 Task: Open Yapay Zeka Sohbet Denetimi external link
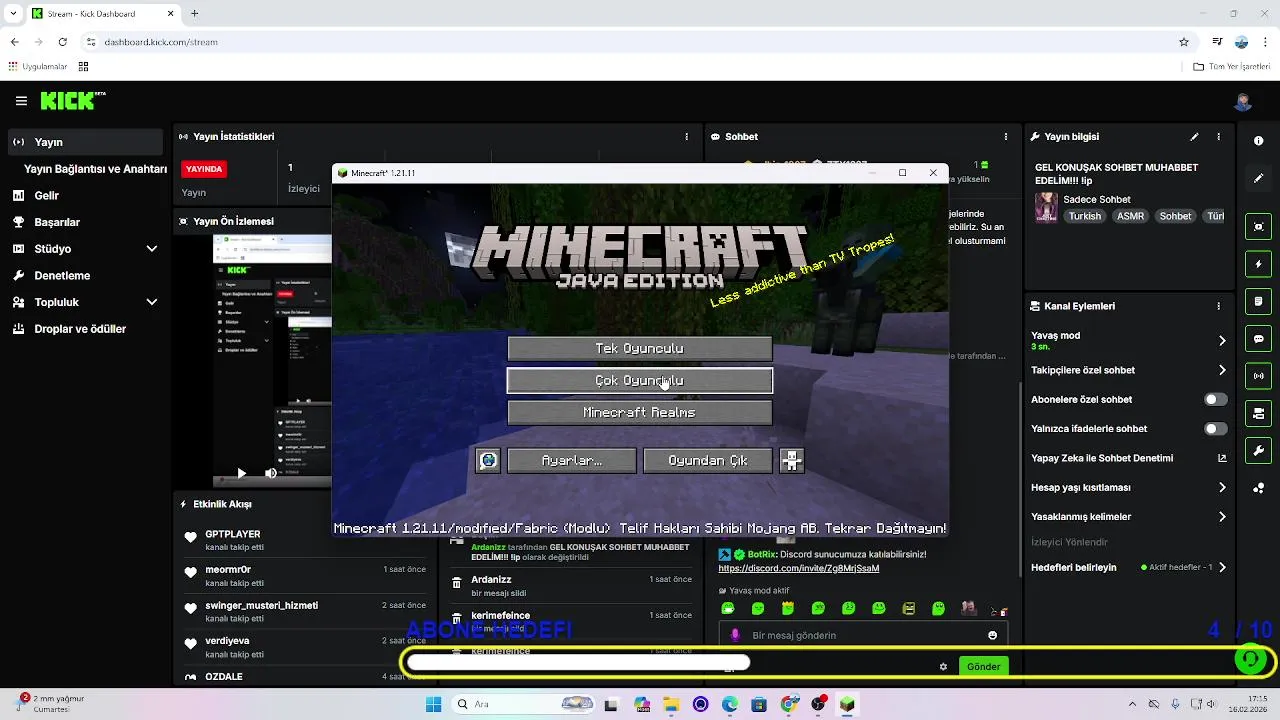(x=1222, y=458)
